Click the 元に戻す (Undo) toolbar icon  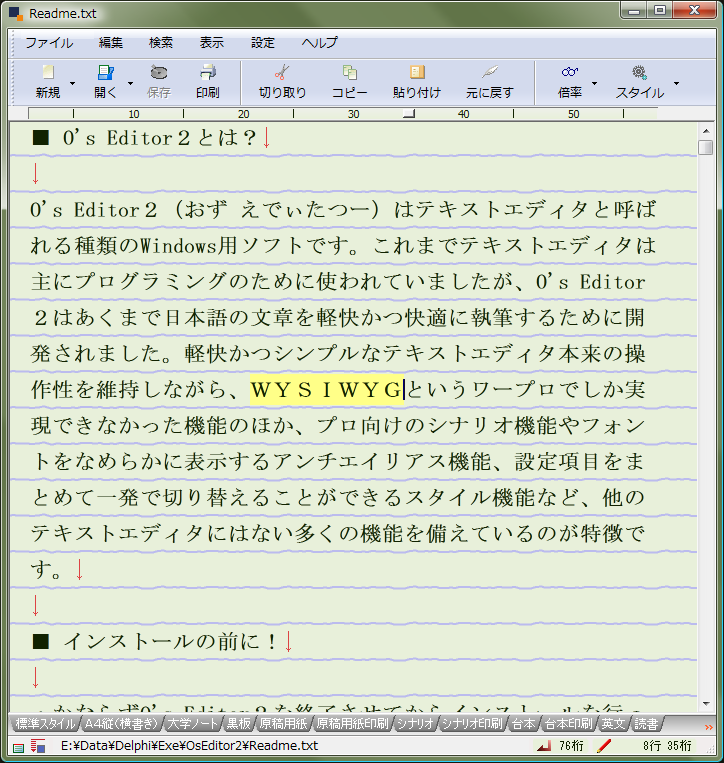pyautogui.click(x=490, y=73)
